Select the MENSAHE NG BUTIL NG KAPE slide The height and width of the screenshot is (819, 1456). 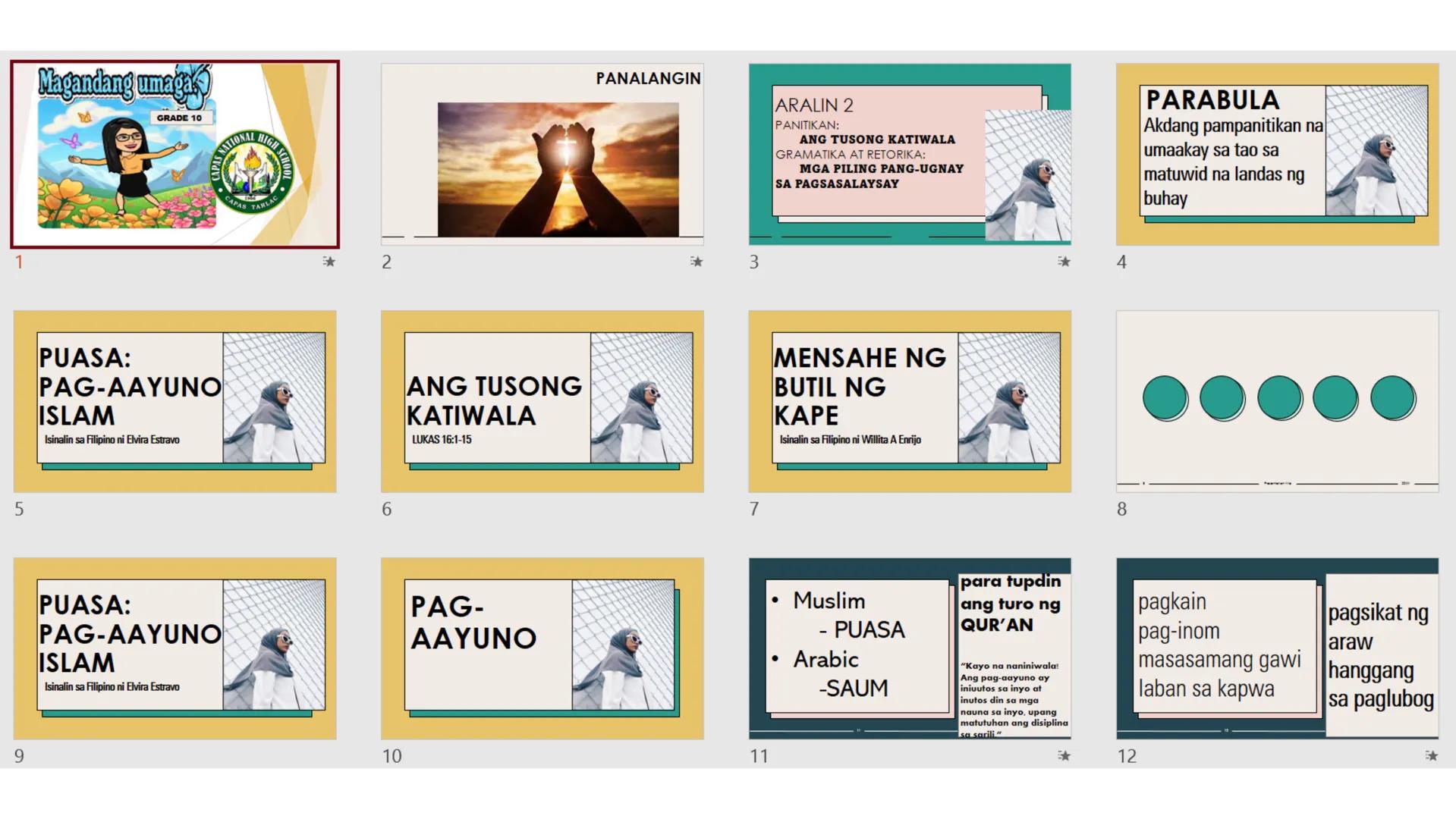[x=909, y=401]
